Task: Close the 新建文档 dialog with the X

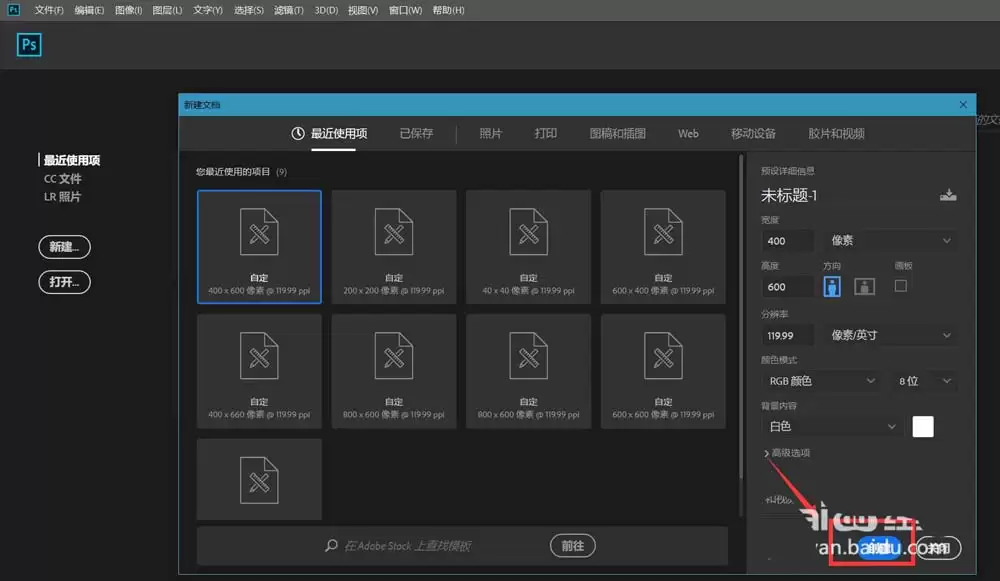Action: pos(963,105)
